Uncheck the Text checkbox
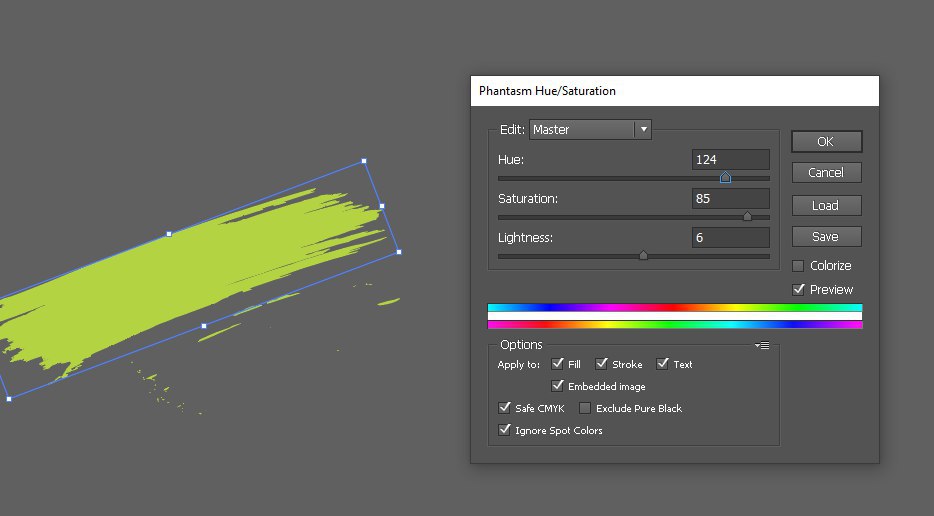Screen dimensions: 934x516 point(662,363)
